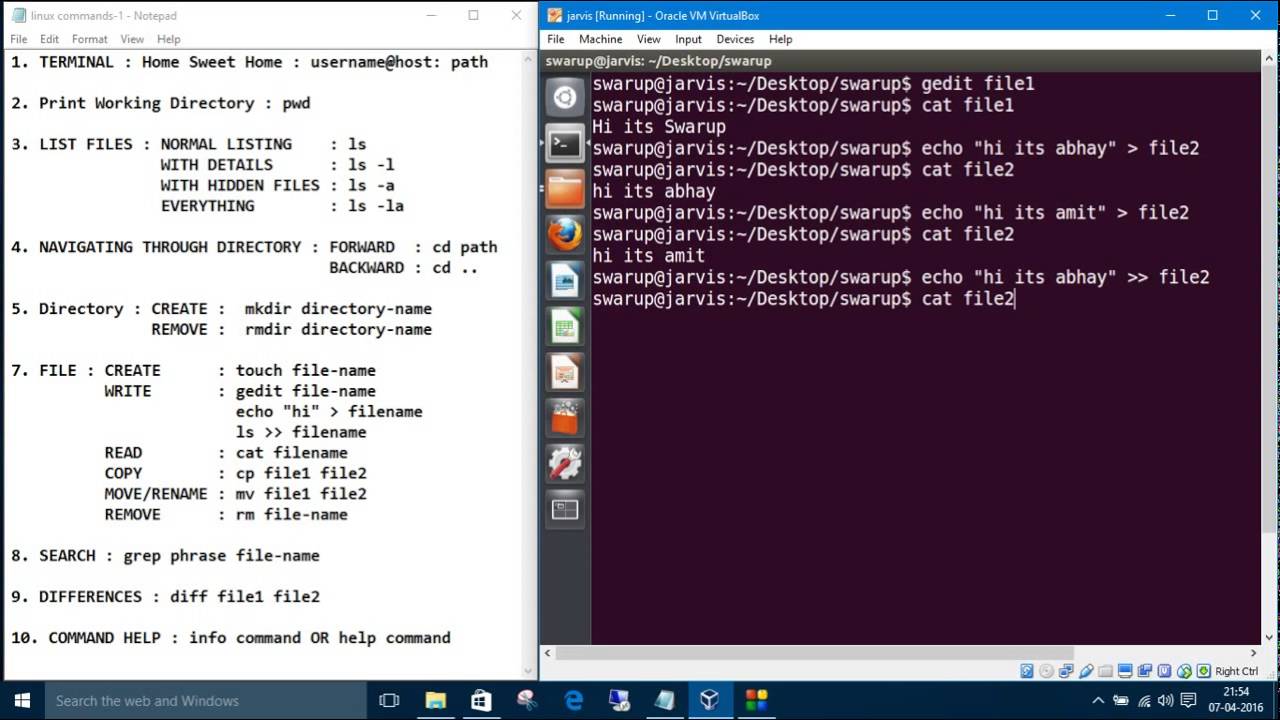Switch to the Notepad taskbar icon
Viewport: 1280px width, 720px height.
(665, 700)
